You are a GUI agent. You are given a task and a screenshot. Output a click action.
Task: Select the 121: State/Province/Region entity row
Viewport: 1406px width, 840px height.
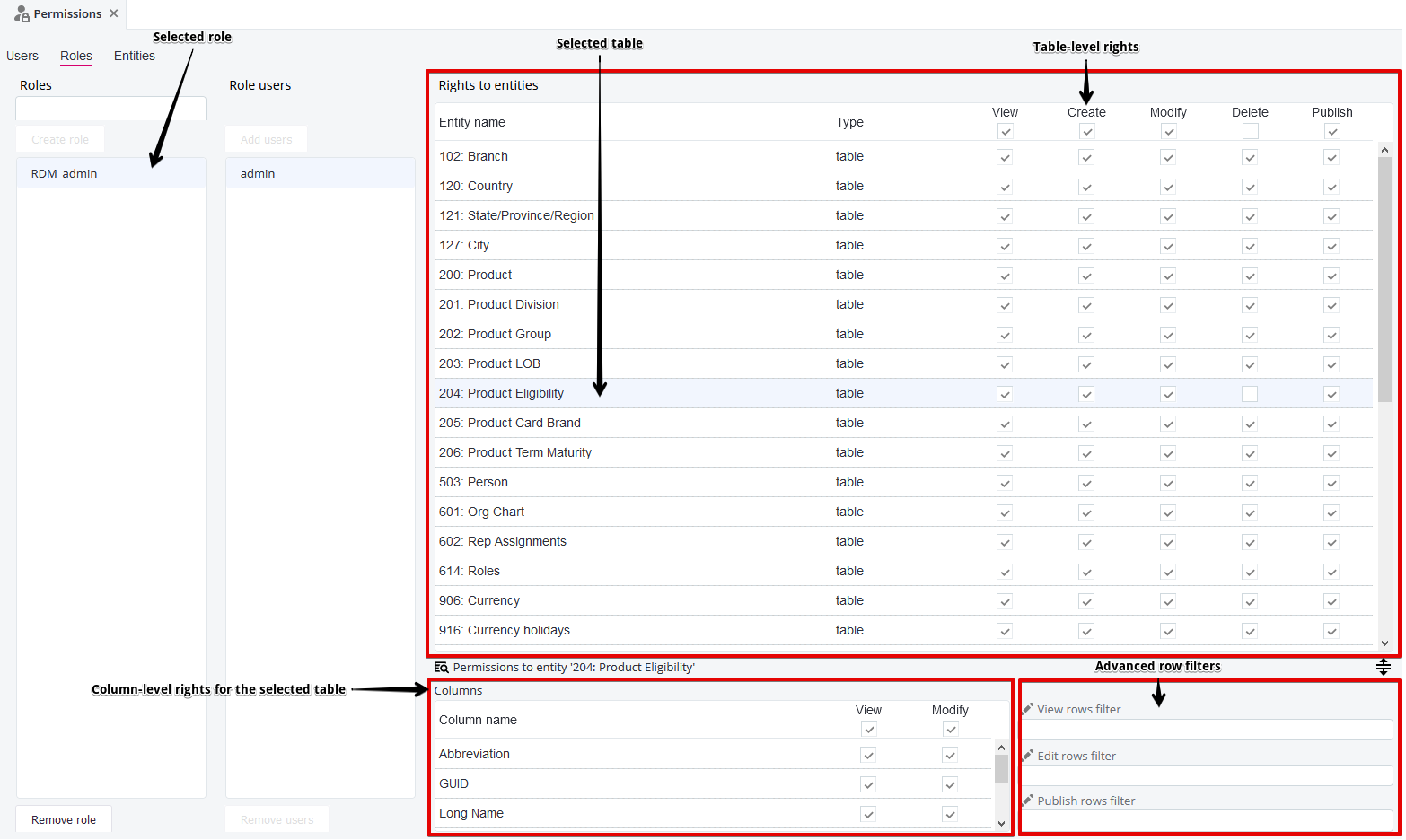(904, 215)
